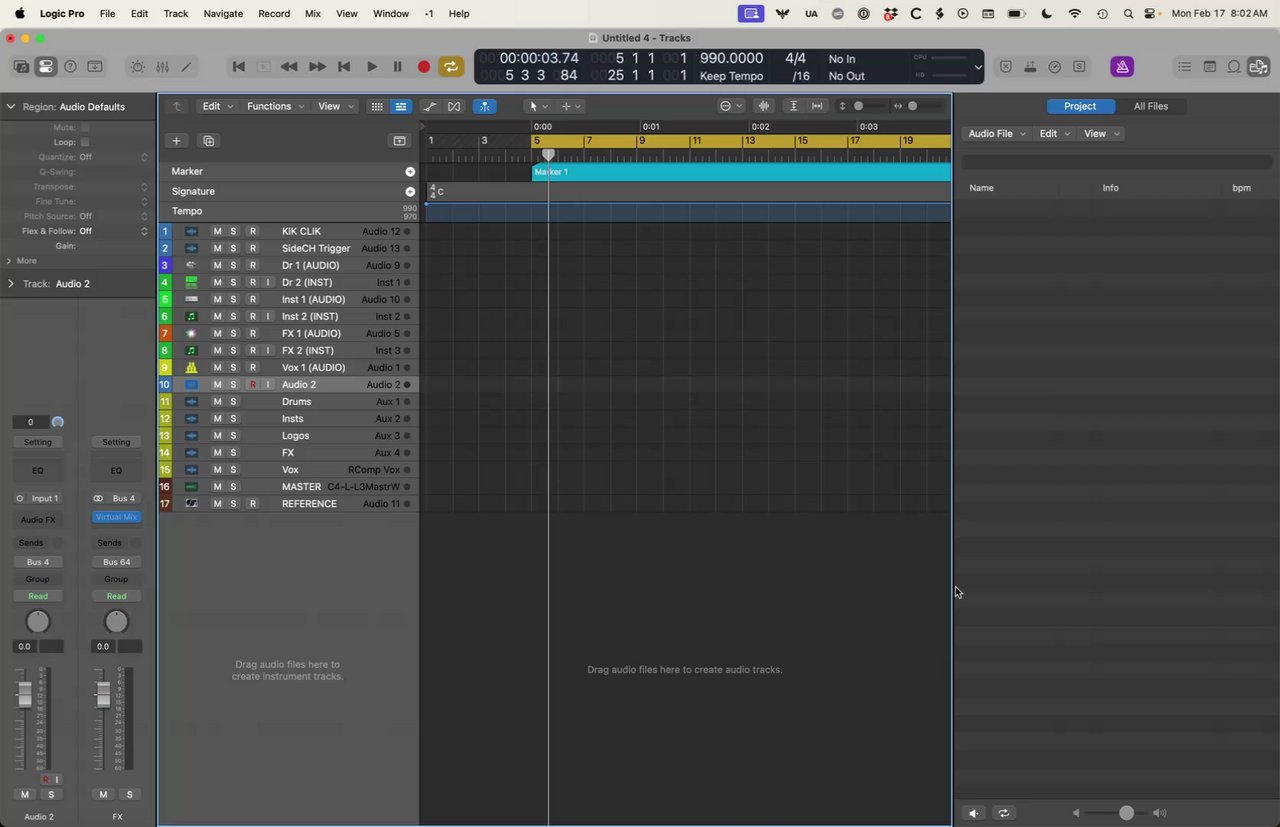Click the browser preview volume slider
This screenshot has height=827, width=1280.
click(x=1118, y=813)
